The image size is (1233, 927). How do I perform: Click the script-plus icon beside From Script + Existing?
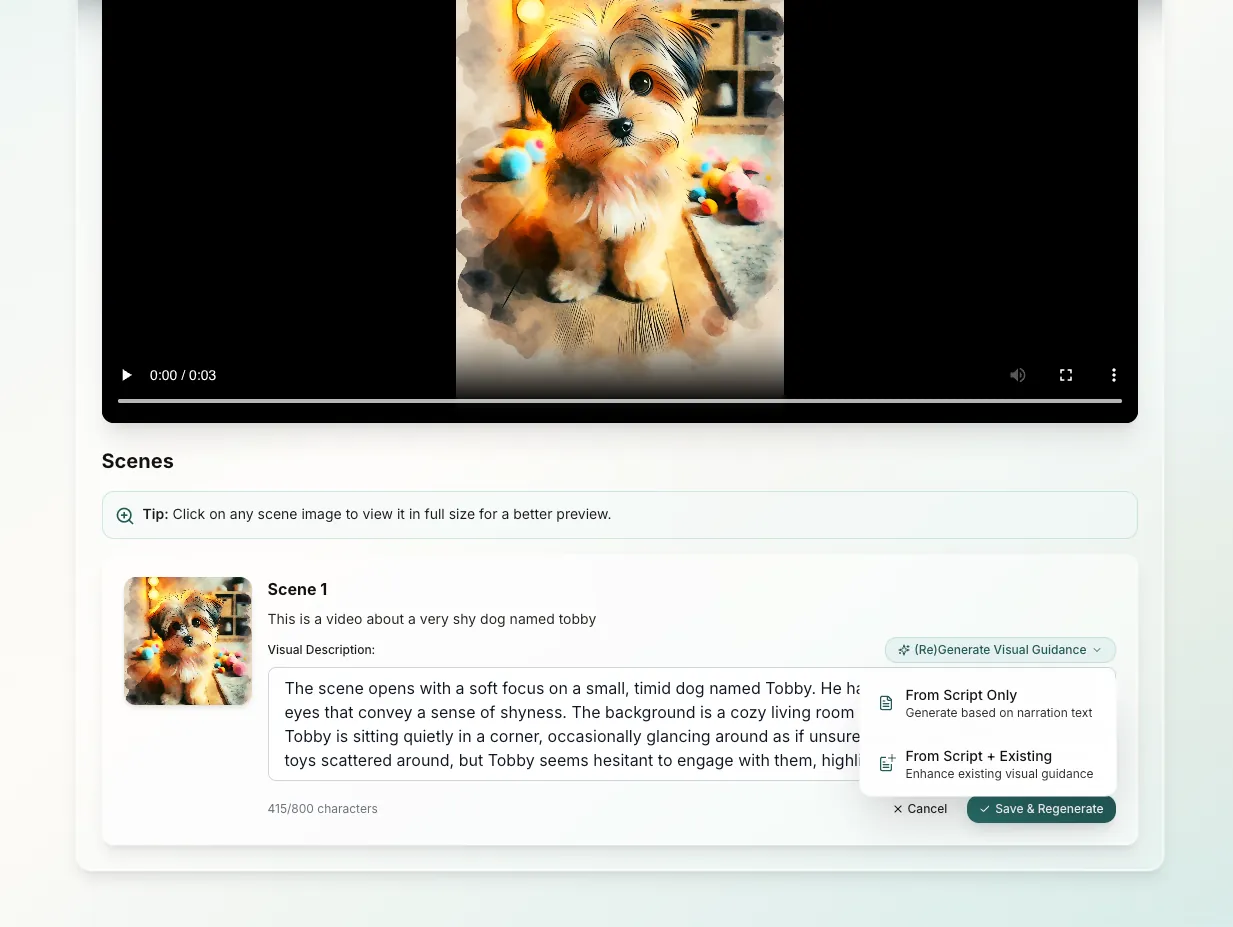click(885, 763)
